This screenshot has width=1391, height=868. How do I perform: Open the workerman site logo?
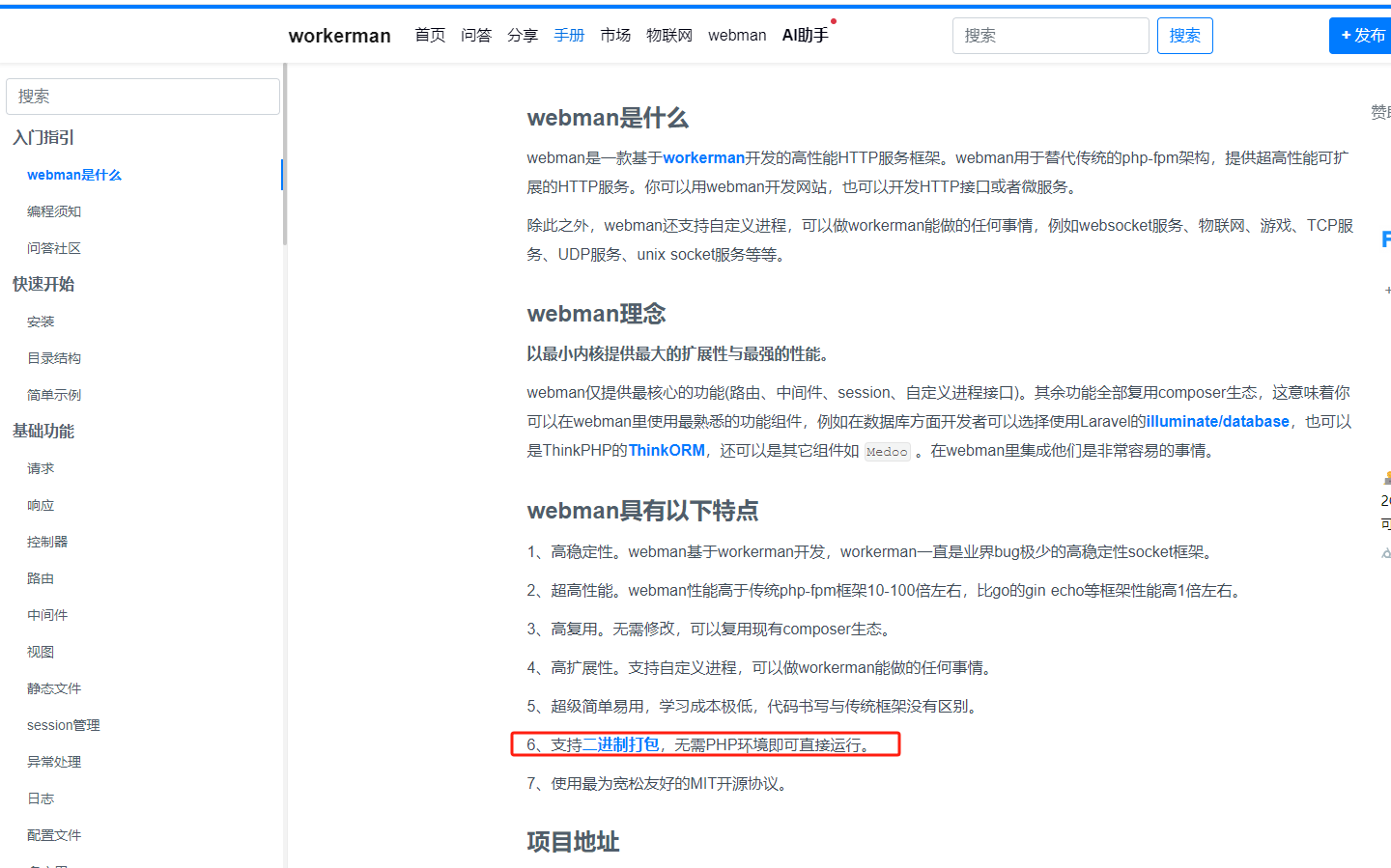pyautogui.click(x=339, y=36)
